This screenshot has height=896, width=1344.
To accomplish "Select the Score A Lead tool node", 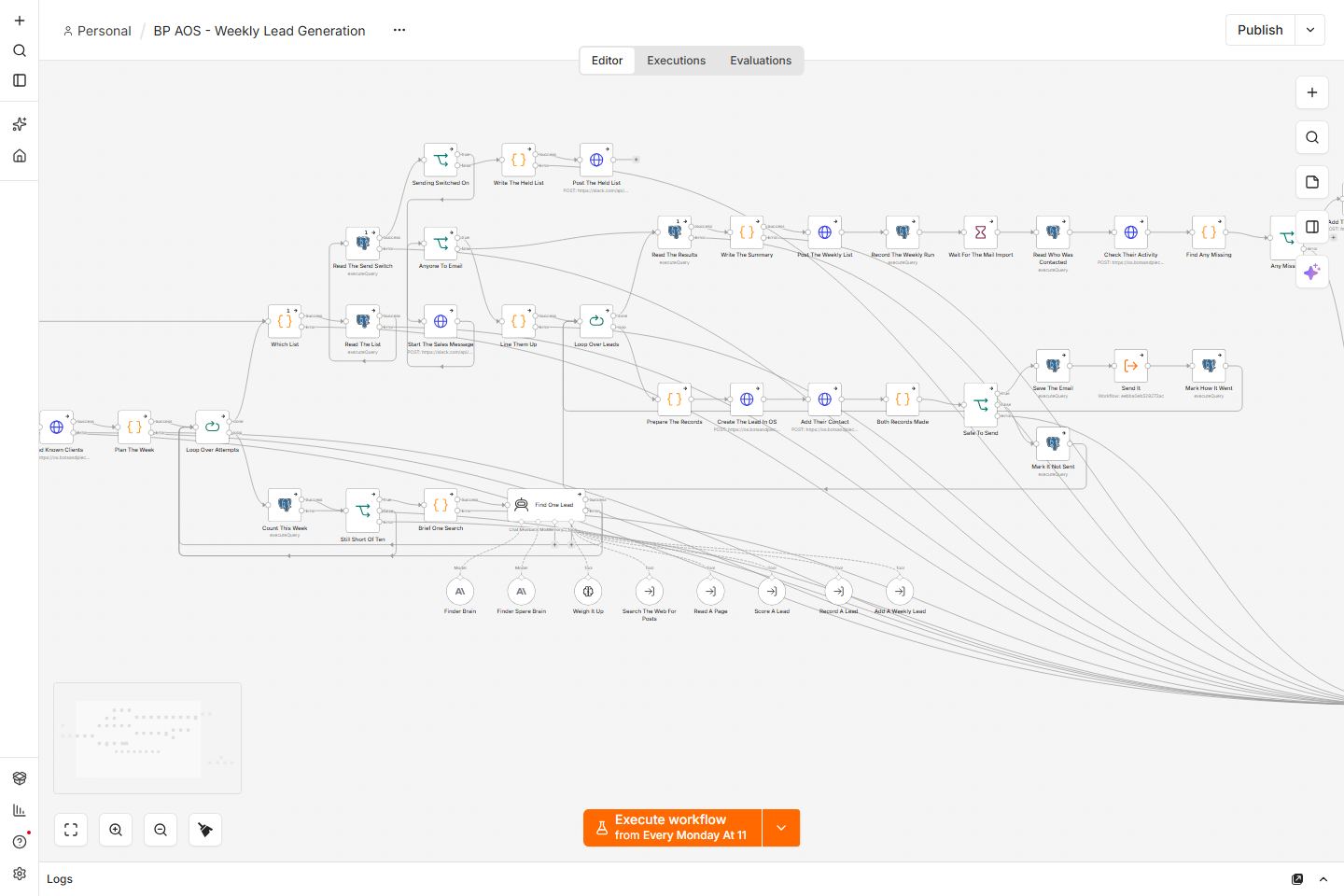I will pyautogui.click(x=772, y=591).
